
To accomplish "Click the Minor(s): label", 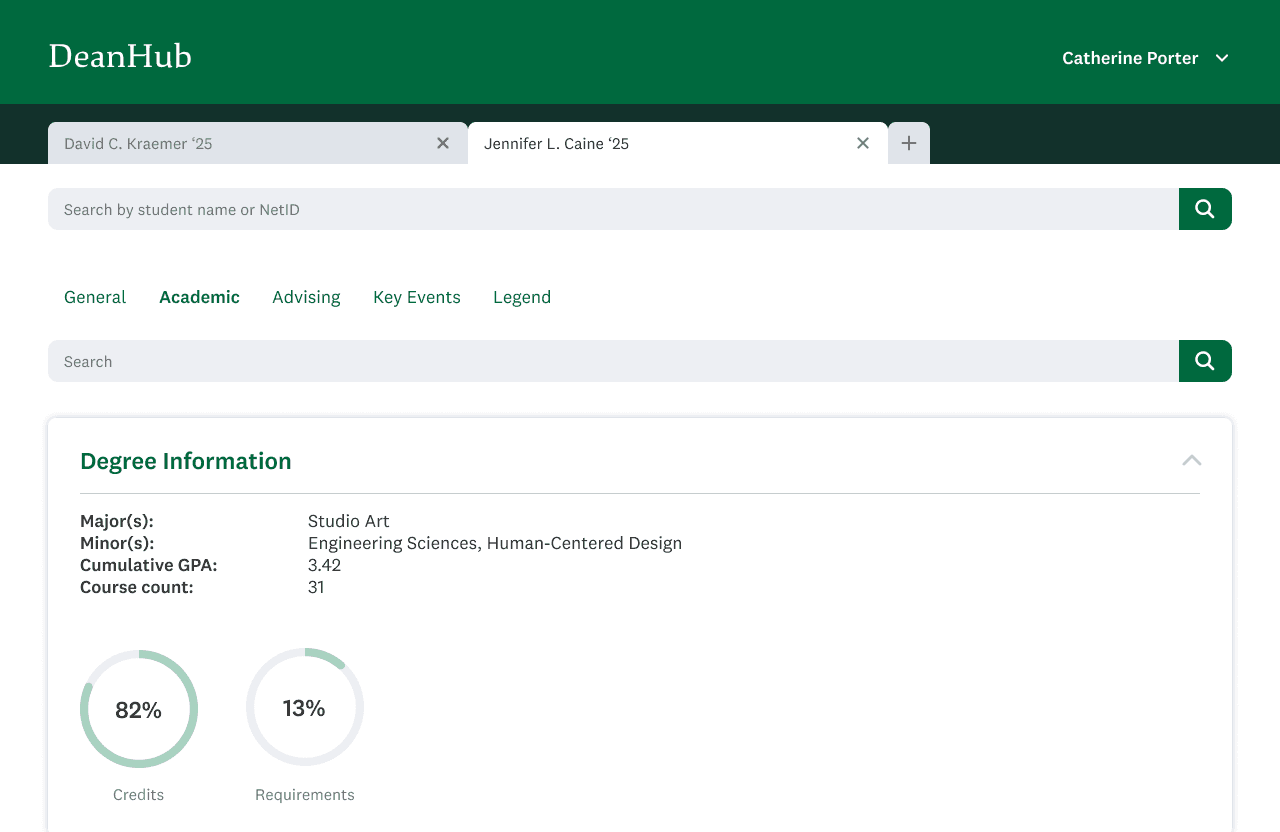I will click(117, 543).
